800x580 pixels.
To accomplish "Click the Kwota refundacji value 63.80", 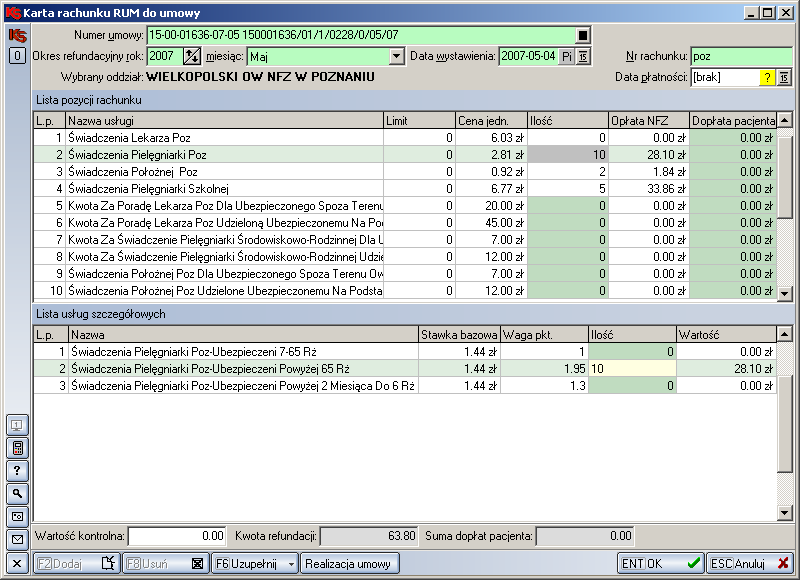I will (369, 536).
